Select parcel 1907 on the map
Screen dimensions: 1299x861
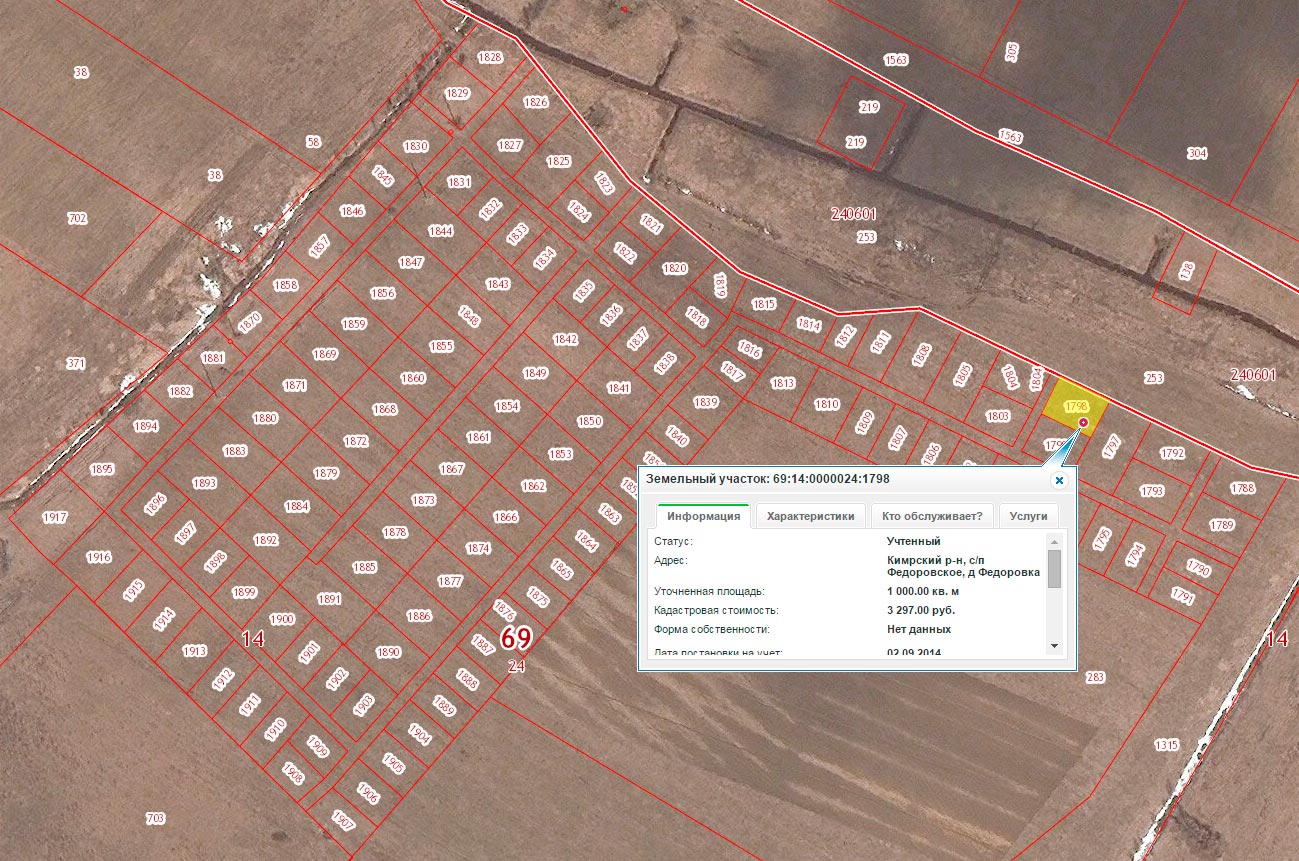pyautogui.click(x=344, y=823)
